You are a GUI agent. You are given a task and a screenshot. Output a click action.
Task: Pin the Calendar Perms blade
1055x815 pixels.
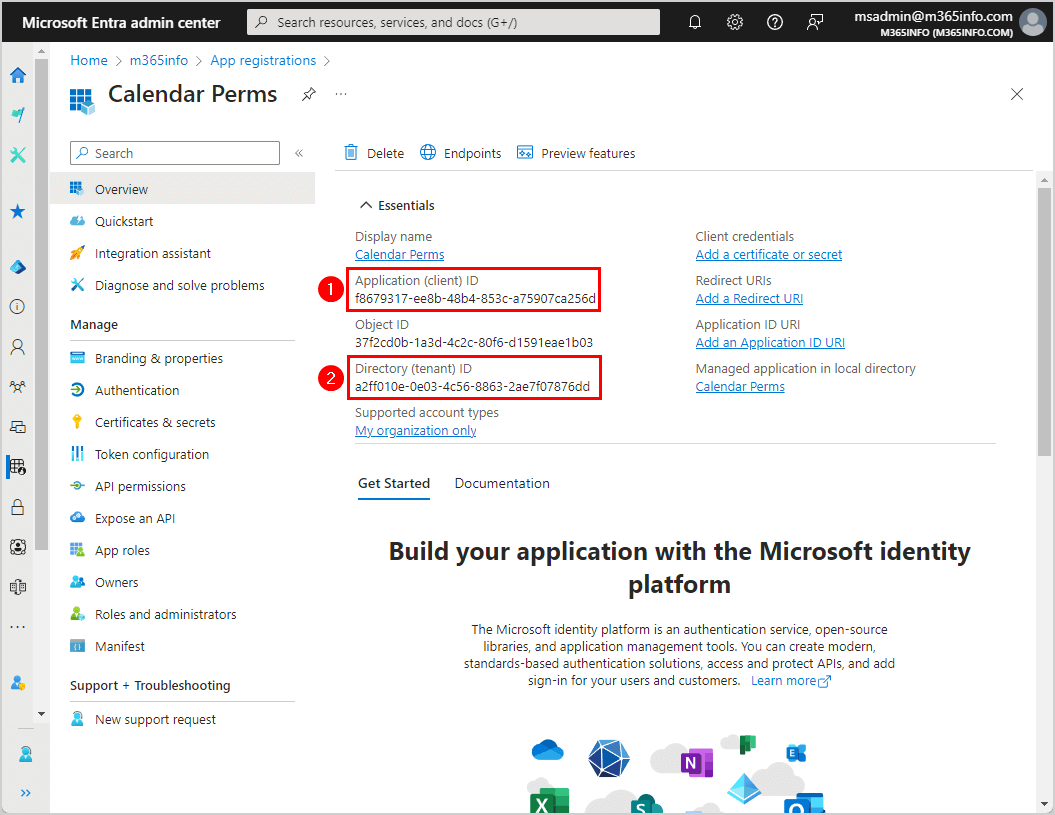[308, 94]
